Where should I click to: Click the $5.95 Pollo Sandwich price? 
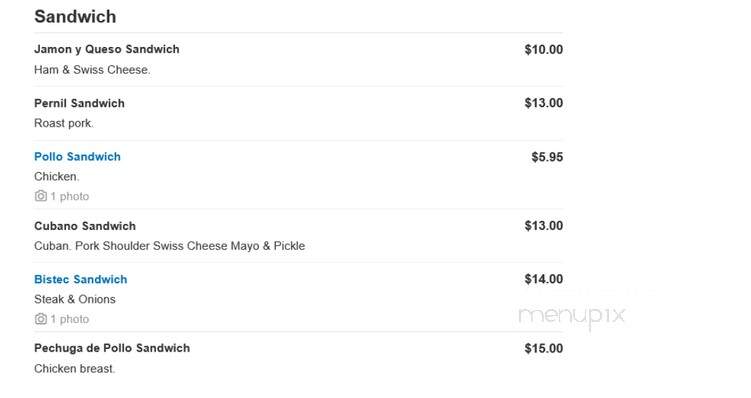click(x=547, y=157)
